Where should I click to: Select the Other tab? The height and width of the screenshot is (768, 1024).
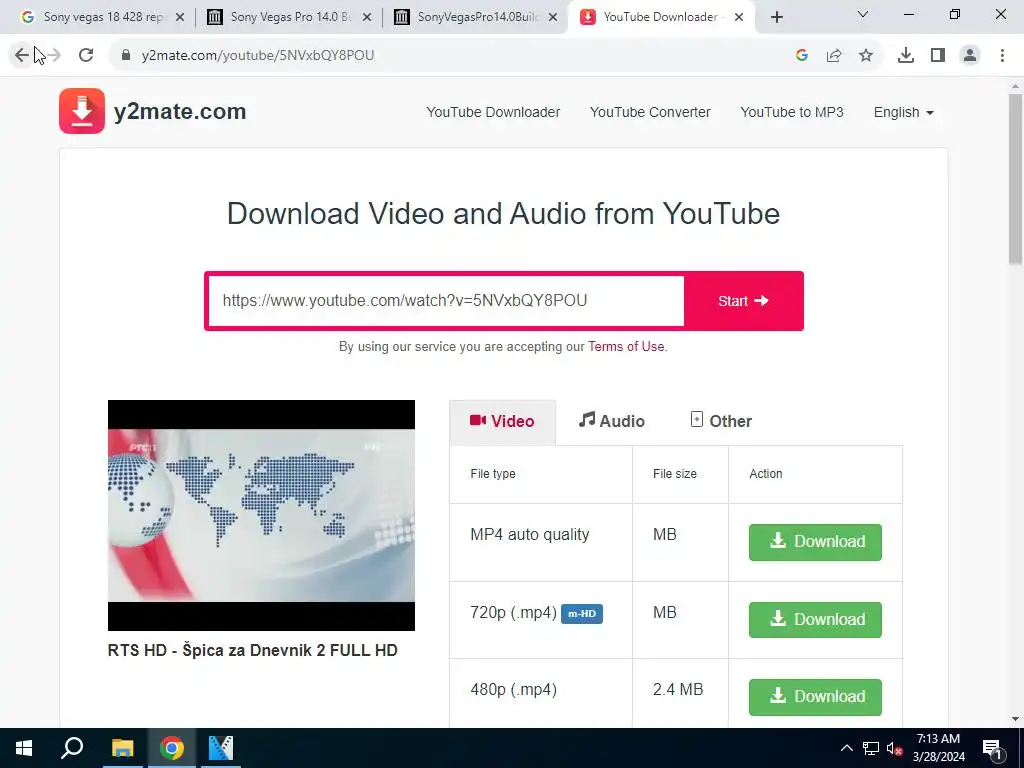(x=721, y=421)
